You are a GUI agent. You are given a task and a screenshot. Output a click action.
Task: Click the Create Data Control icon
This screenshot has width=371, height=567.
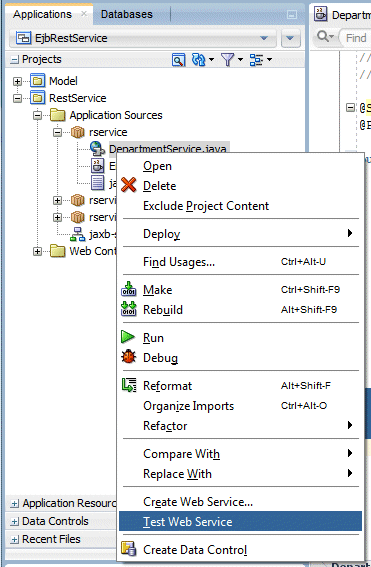pos(129,549)
